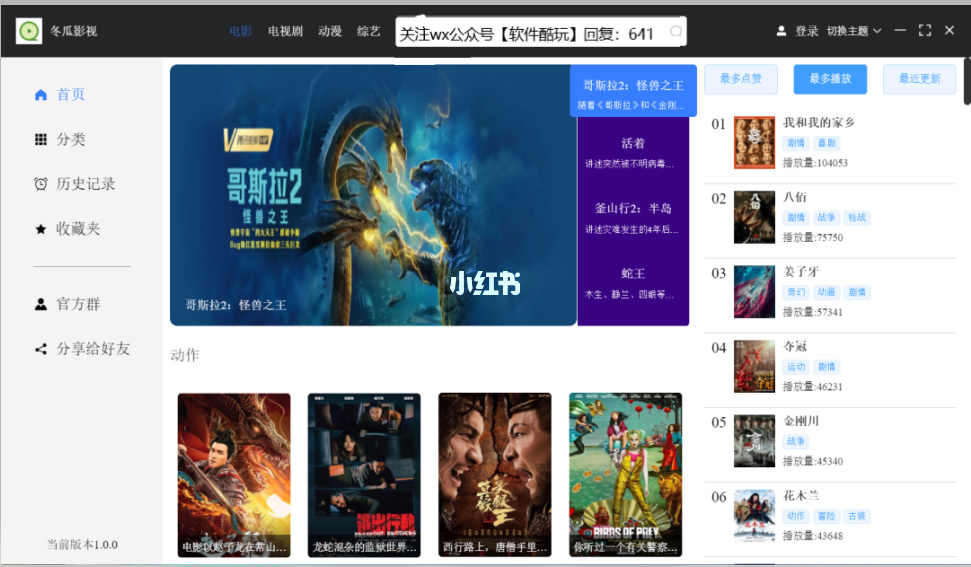Minimize the 冬瓜影视 window

(900, 30)
